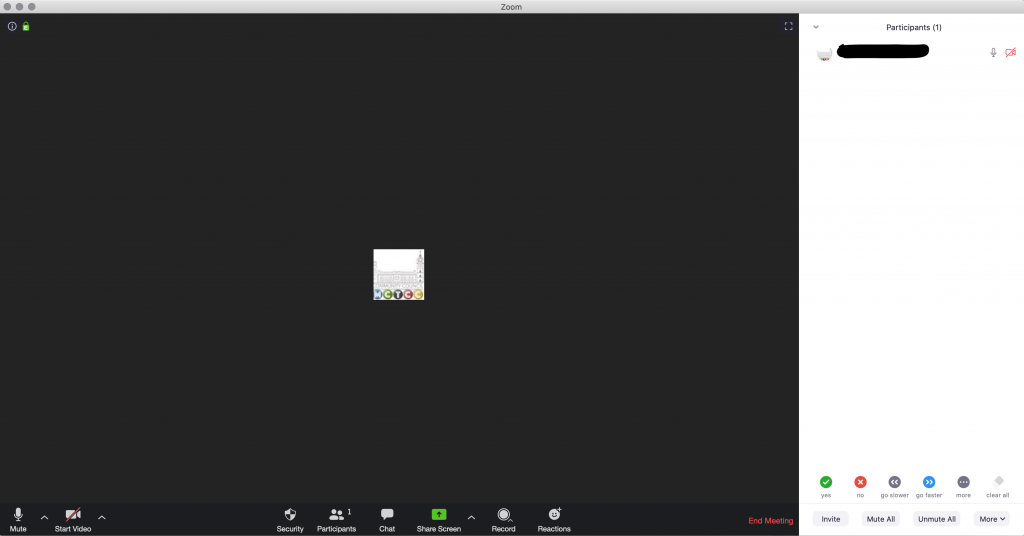Click End Meeting in red
Viewport: 1024px width, 536px height.
pos(770,521)
